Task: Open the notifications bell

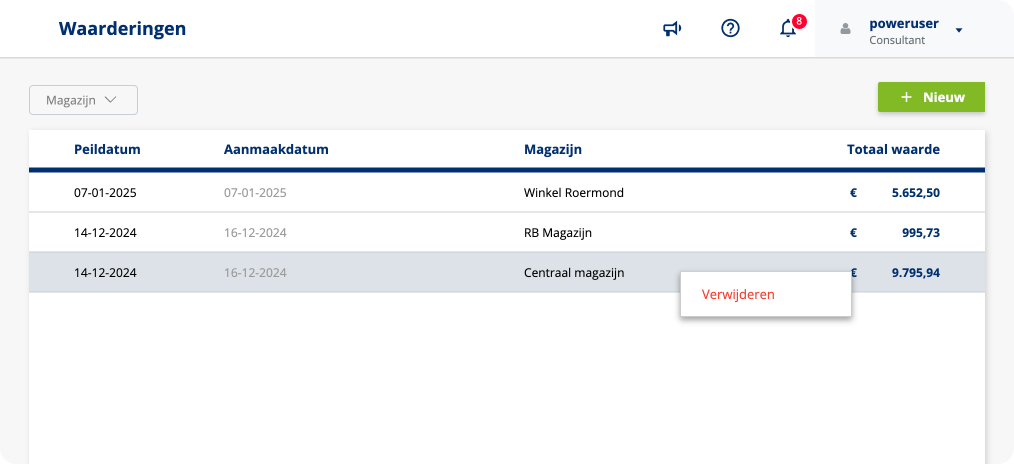Action: click(788, 29)
